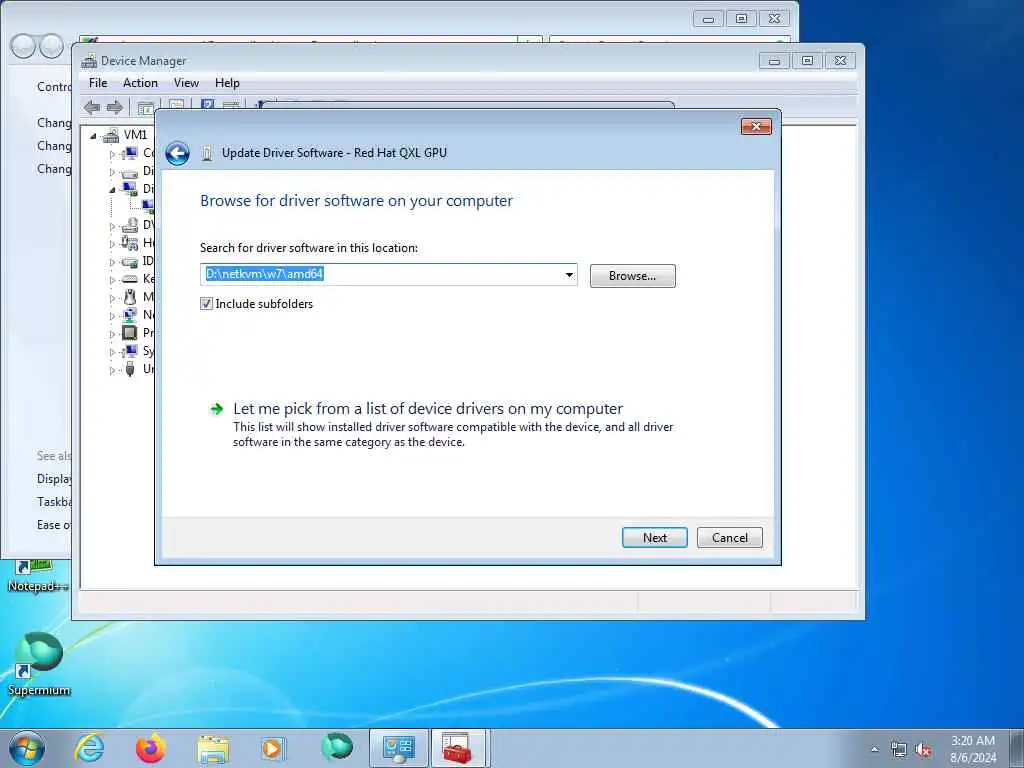Open the File menu in Device Manager
Image resolution: width=1024 pixels, height=768 pixels.
98,83
